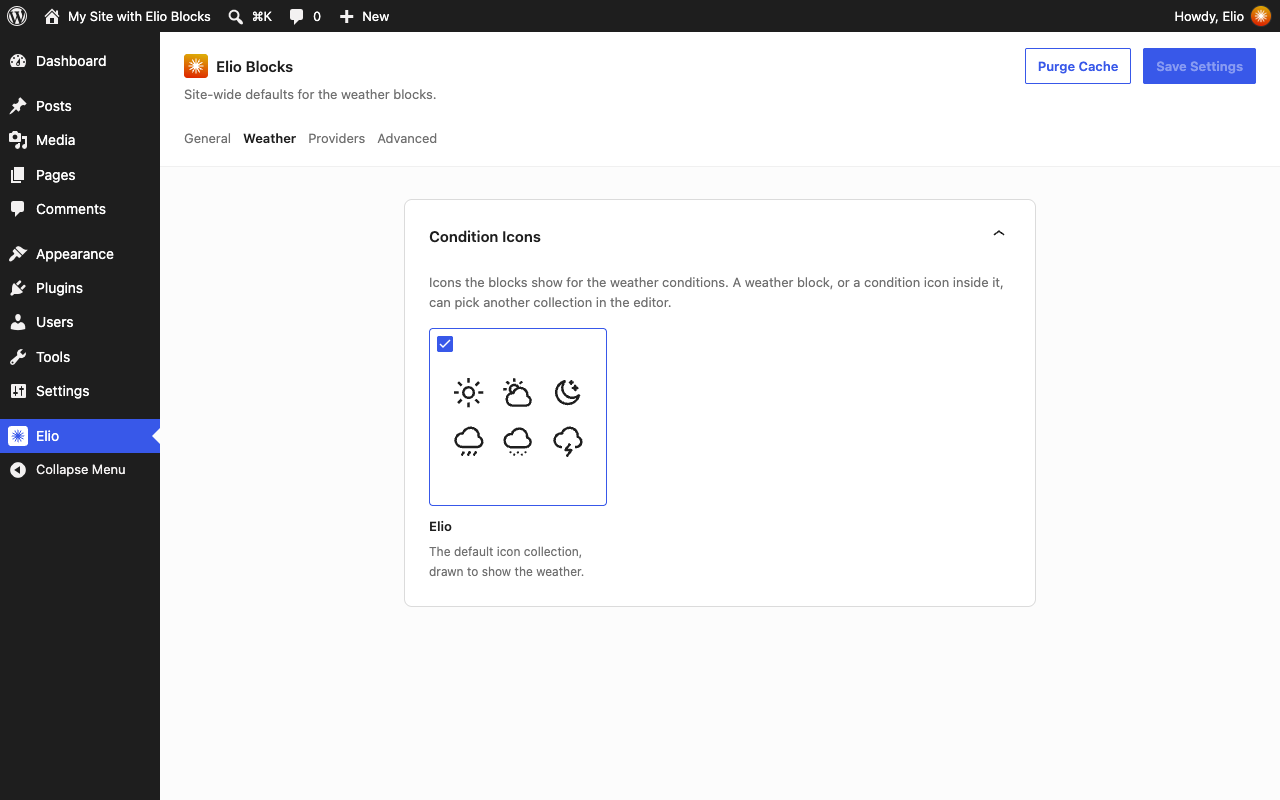Click the Tools wrench icon
This screenshot has width=1280, height=800.
click(18, 357)
